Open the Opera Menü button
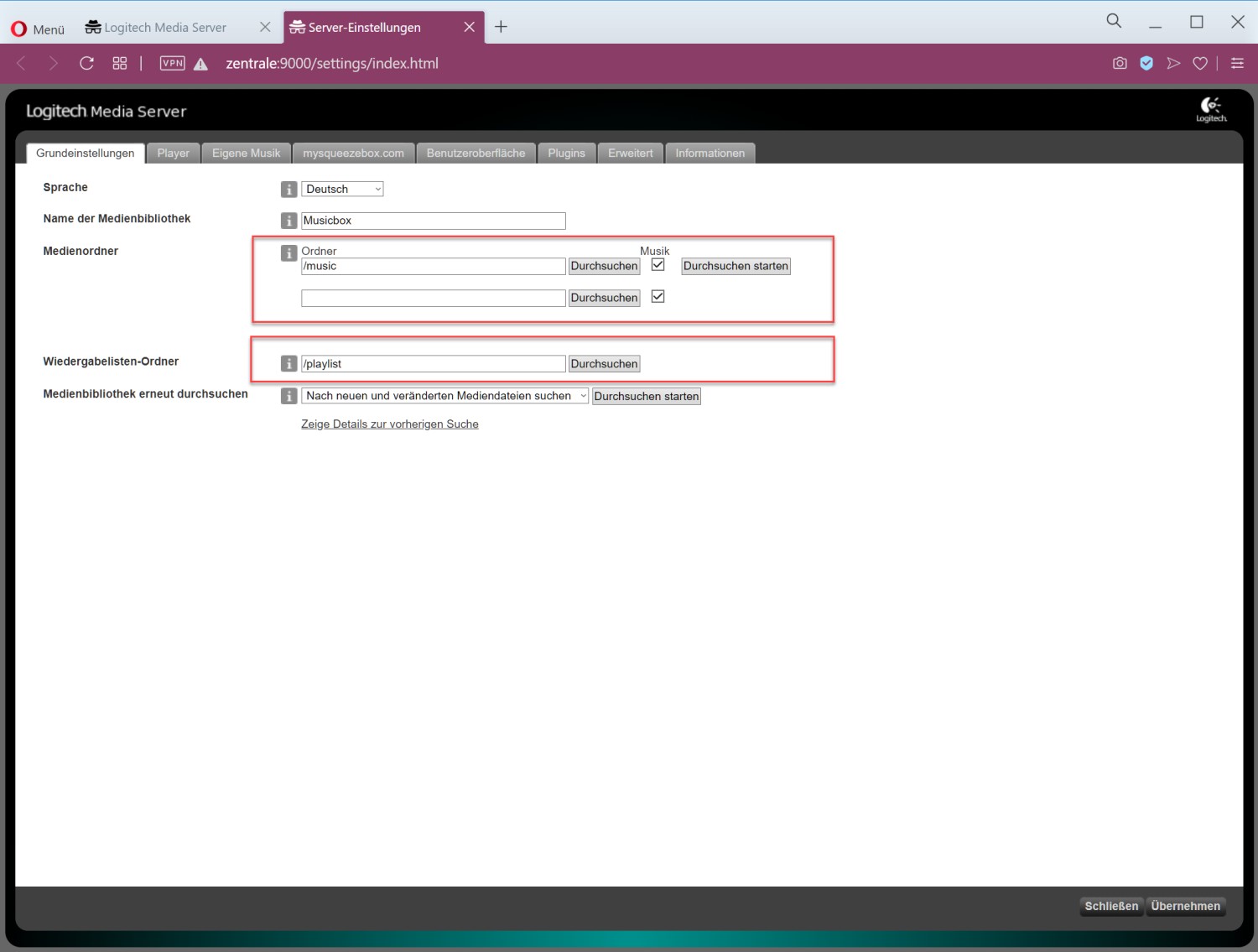 [x=38, y=29]
